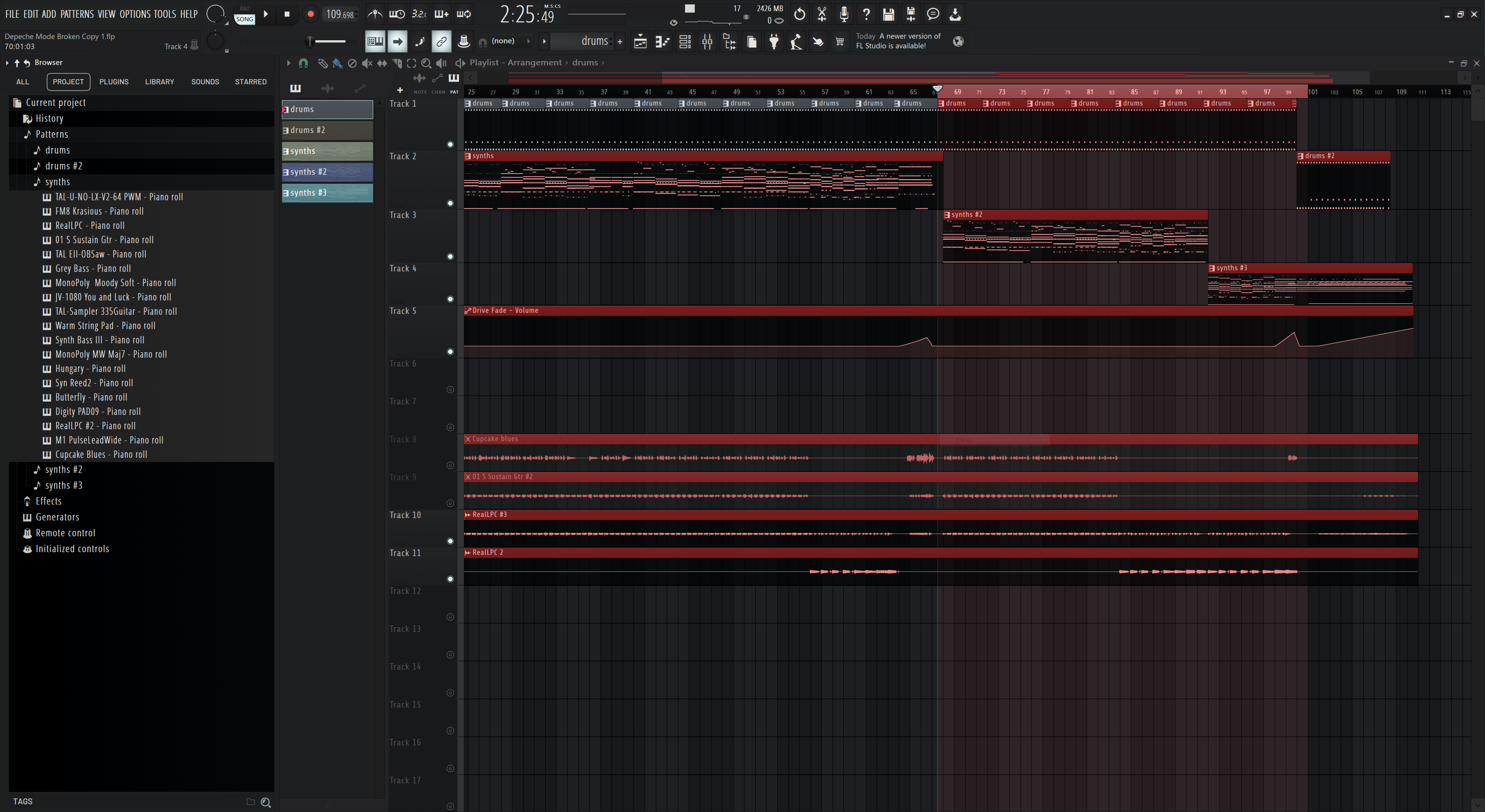The width and height of the screenshot is (1485, 812).
Task: Select the Paint brush tool in playlist
Action: click(337, 63)
